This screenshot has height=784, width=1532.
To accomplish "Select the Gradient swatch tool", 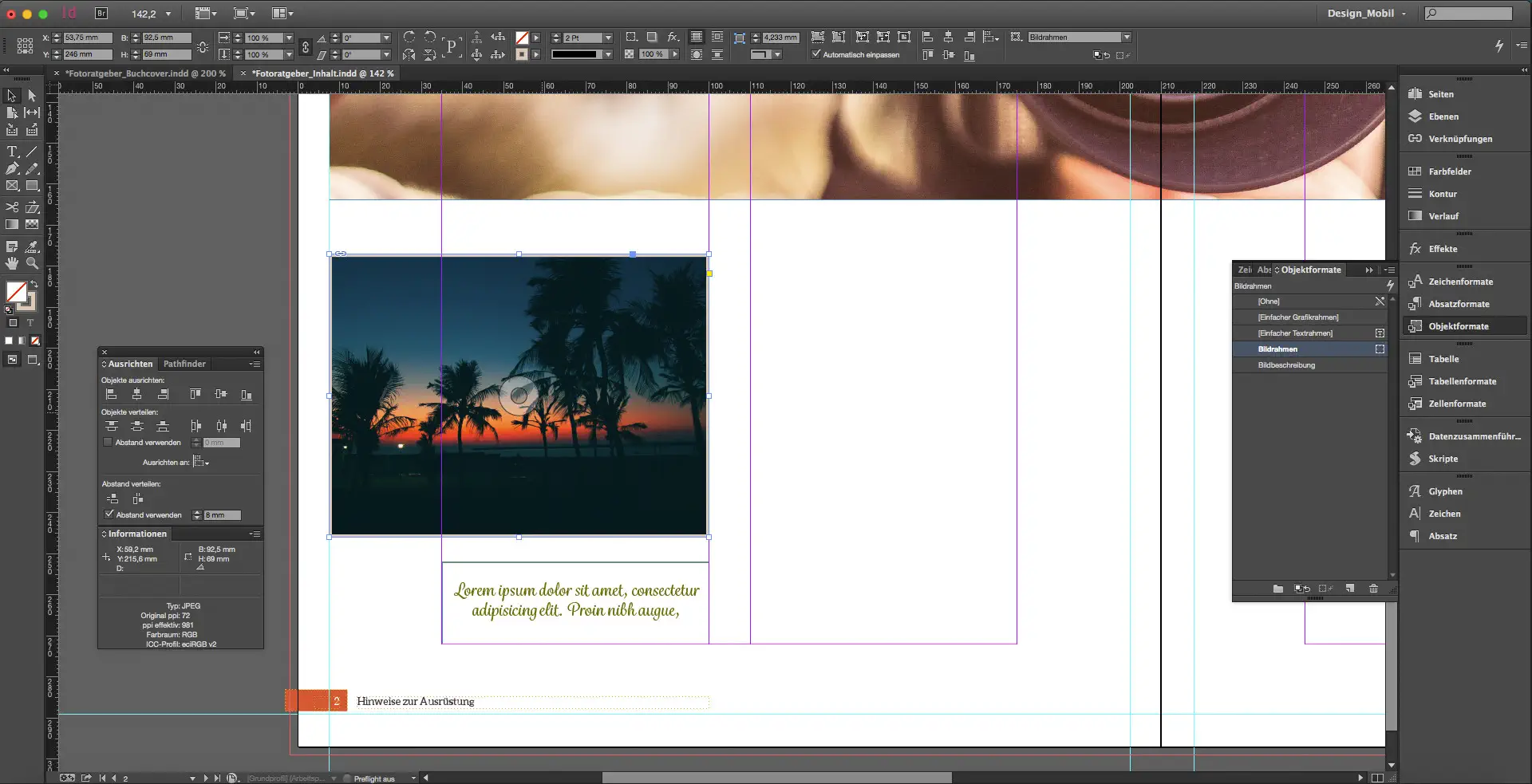I will click(x=12, y=224).
